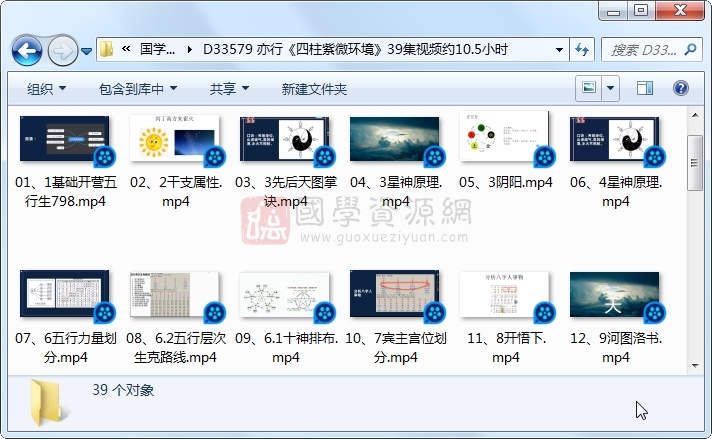
Task: Click file name 02、2干支属性.mp4
Action: click(176, 192)
